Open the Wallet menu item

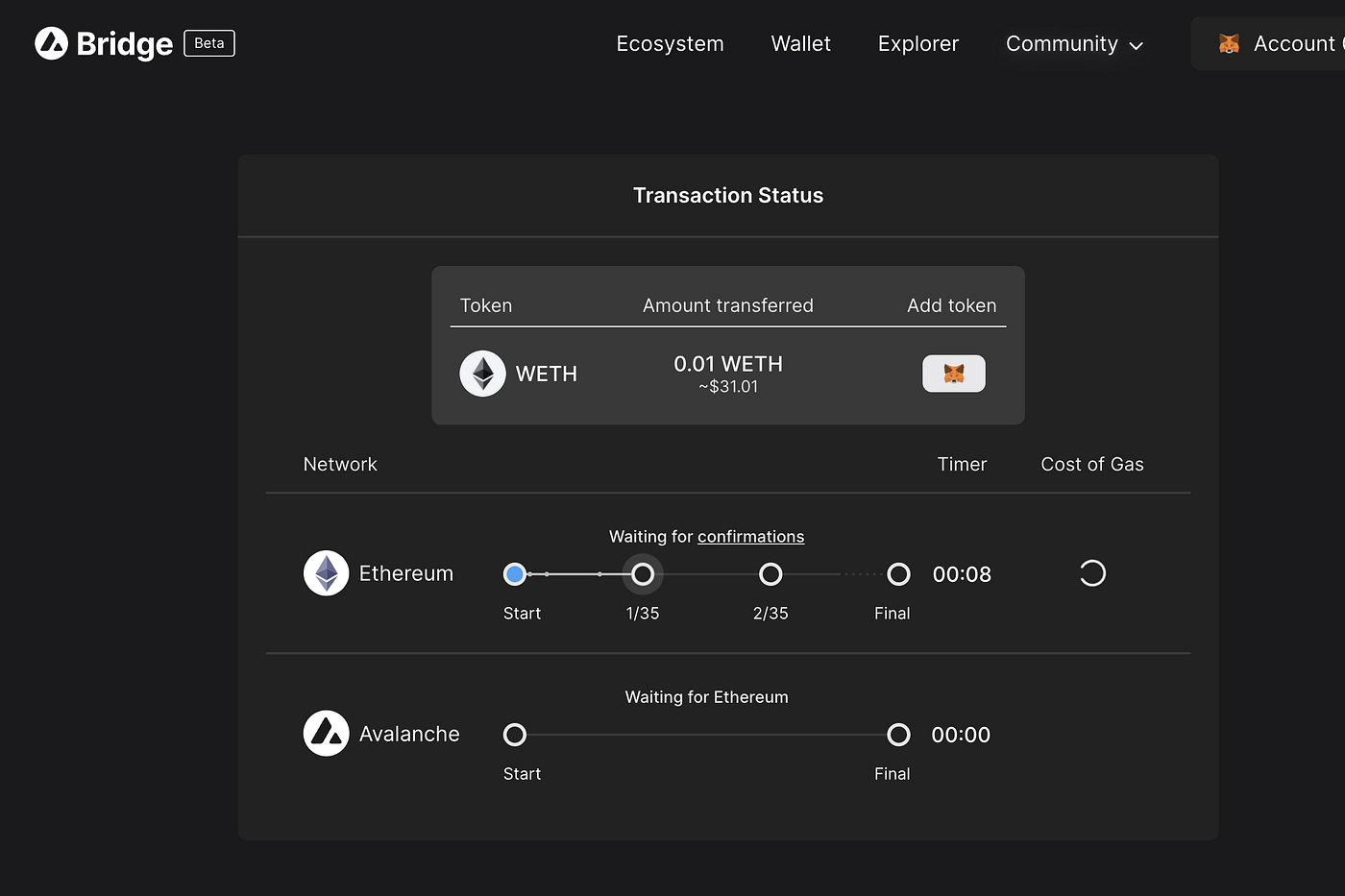(x=801, y=44)
